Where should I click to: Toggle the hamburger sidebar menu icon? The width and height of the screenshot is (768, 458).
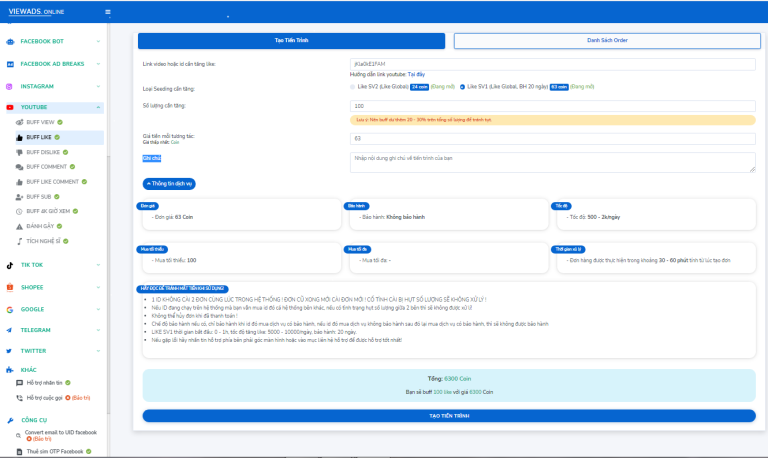tap(108, 12)
